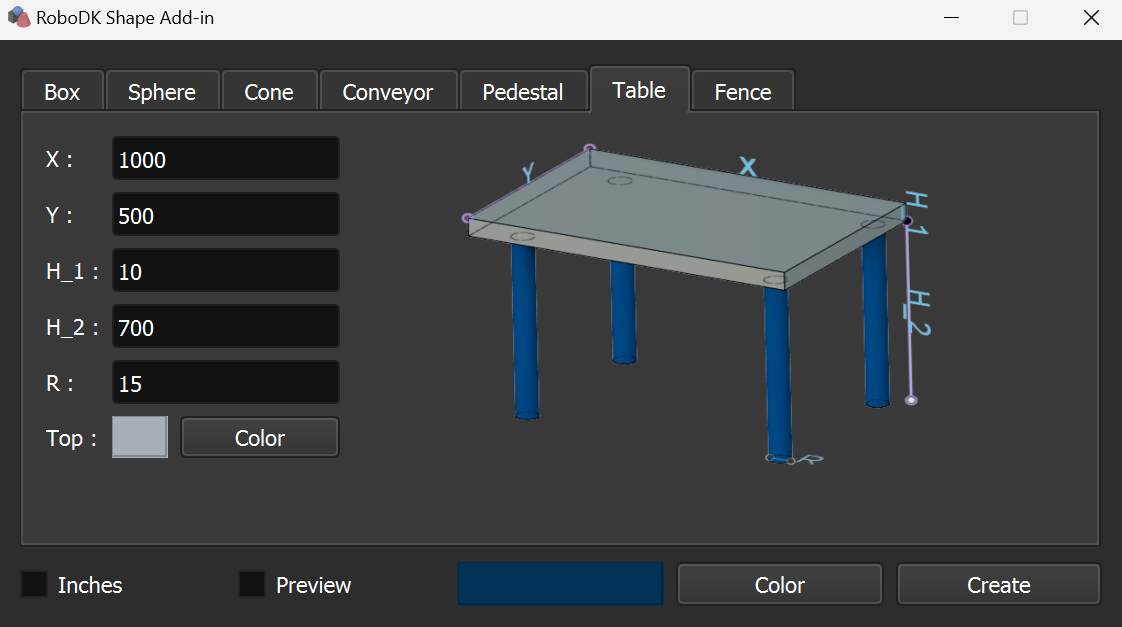Open the Sphere tab
The image size is (1122, 627).
click(162, 92)
